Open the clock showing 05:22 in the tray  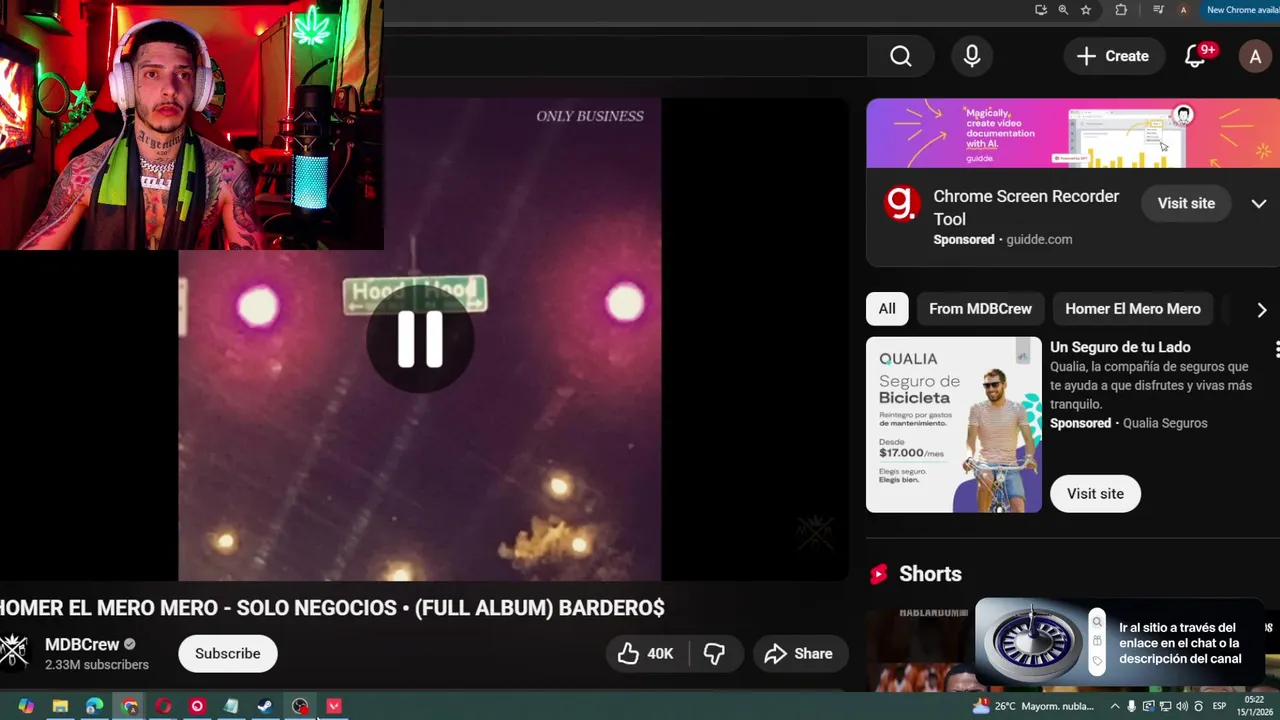click(x=1254, y=706)
